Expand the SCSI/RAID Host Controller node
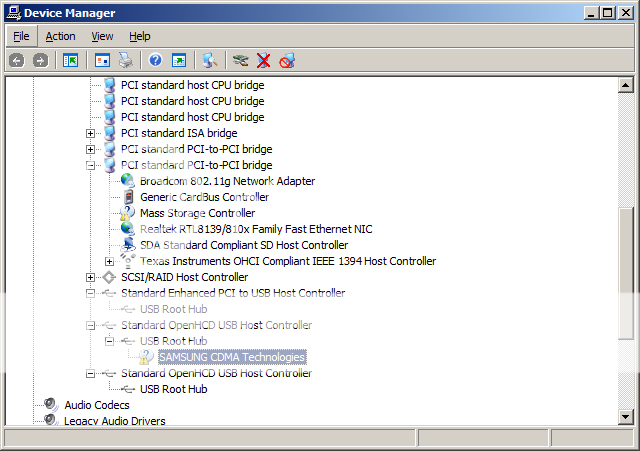Screen dimensions: 640x451 coord(91,277)
